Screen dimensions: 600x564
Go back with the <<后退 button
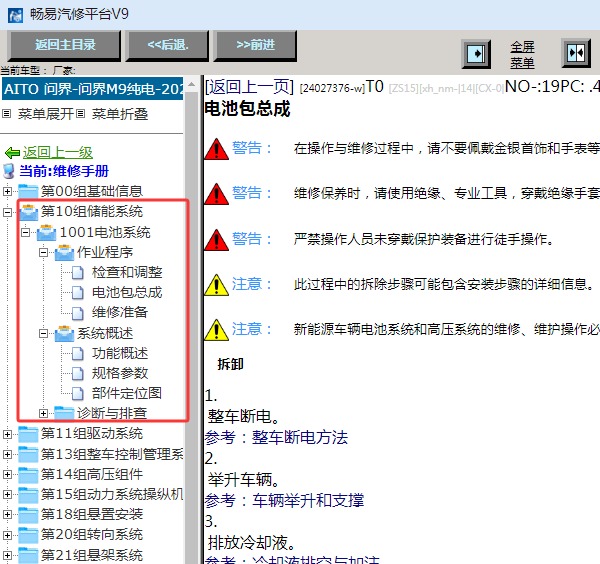[x=168, y=45]
